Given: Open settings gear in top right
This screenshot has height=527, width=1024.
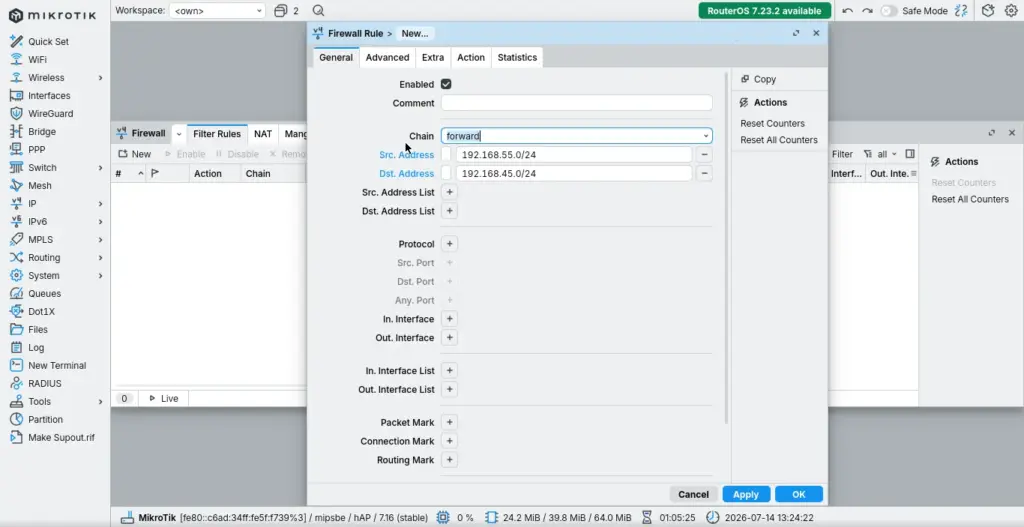Looking at the screenshot, I should pos(1011,10).
